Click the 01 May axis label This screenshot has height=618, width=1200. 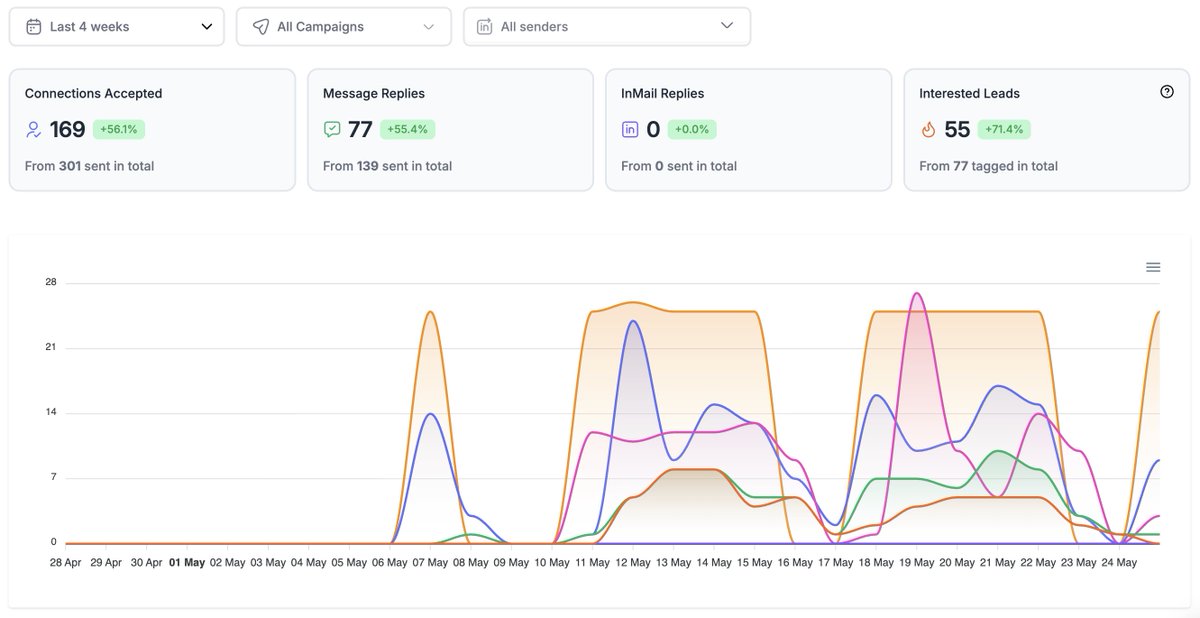[x=187, y=562]
